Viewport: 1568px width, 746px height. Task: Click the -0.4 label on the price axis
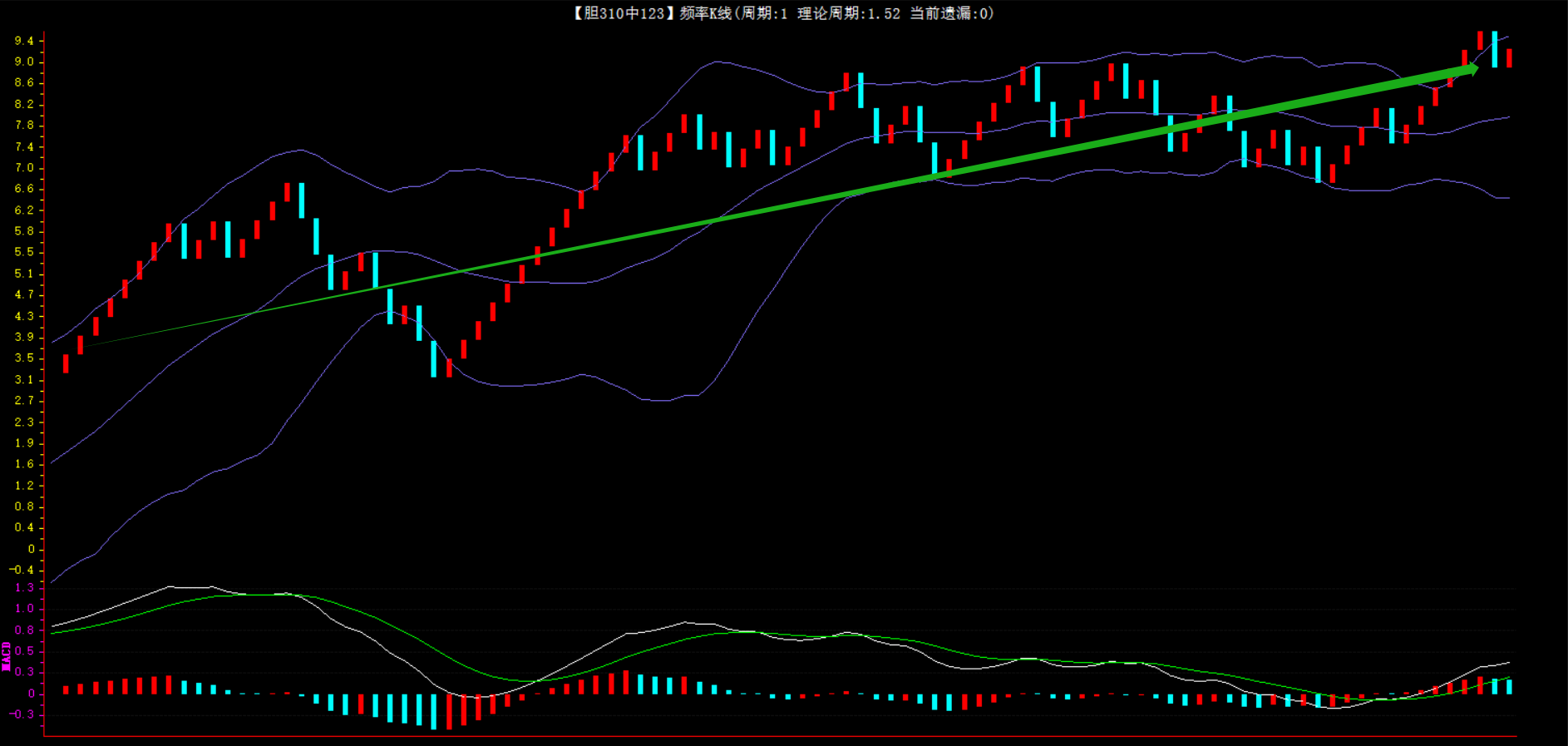[x=22, y=570]
